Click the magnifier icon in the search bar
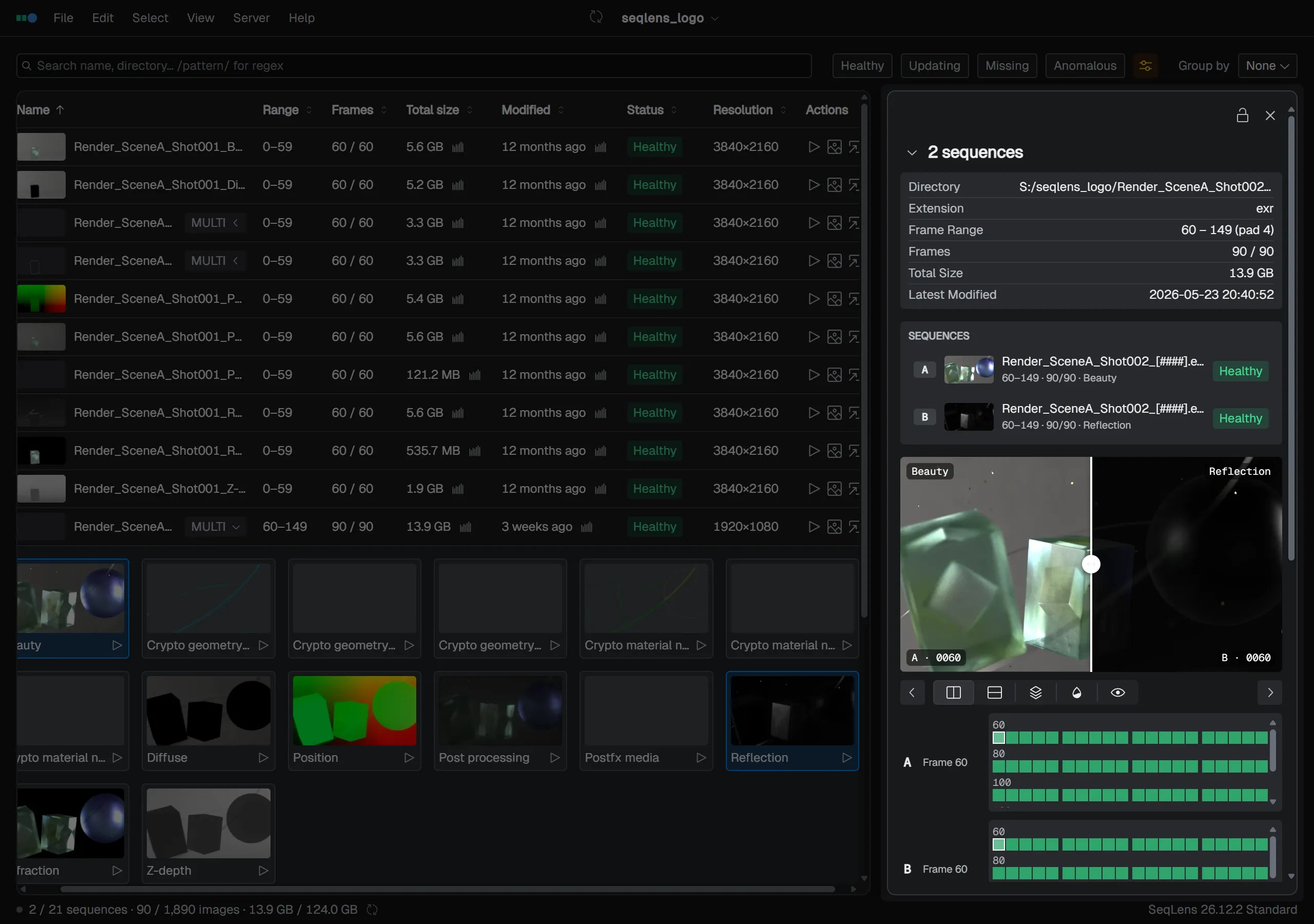 click(26, 66)
